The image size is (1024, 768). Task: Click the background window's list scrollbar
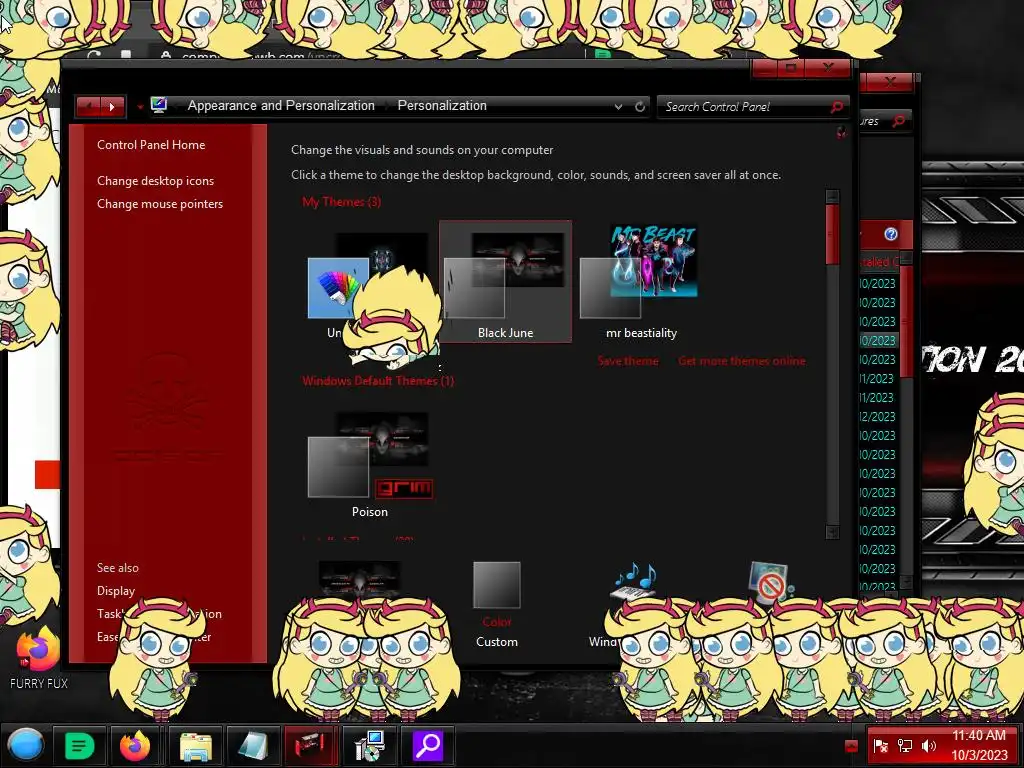906,320
